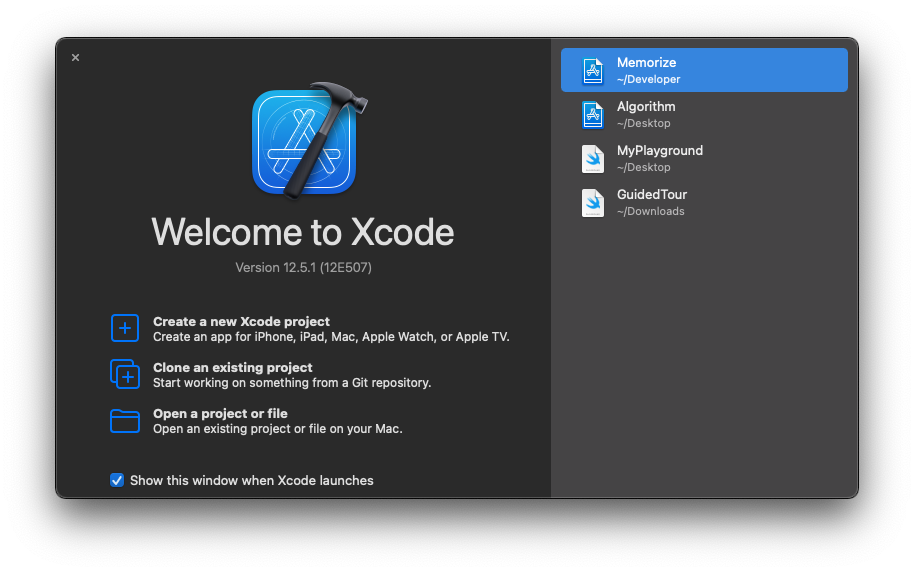Open the Memorize recent project
914x572 pixels.
coord(704,70)
